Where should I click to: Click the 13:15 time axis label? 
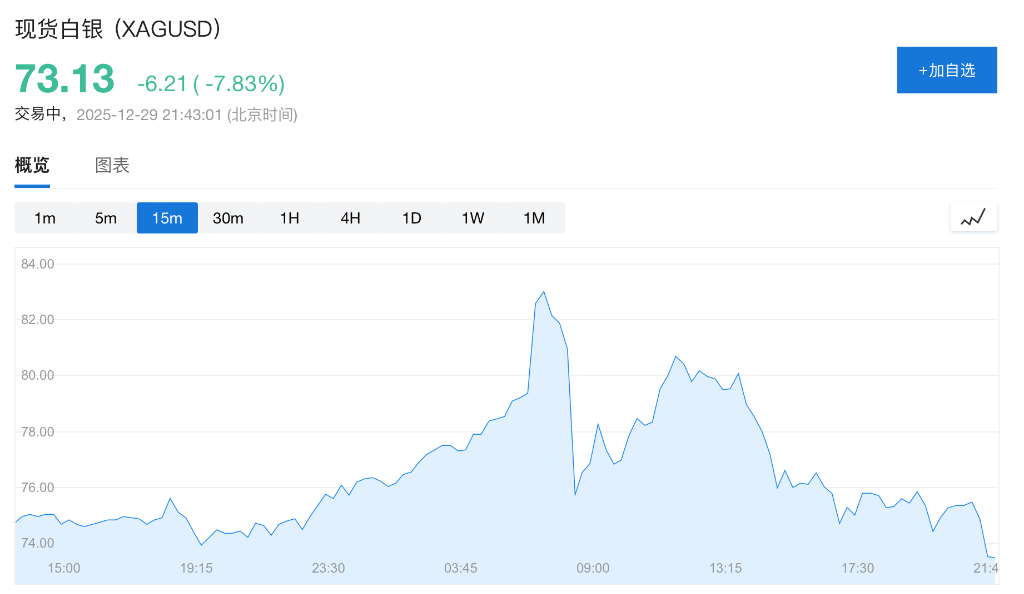pos(725,568)
